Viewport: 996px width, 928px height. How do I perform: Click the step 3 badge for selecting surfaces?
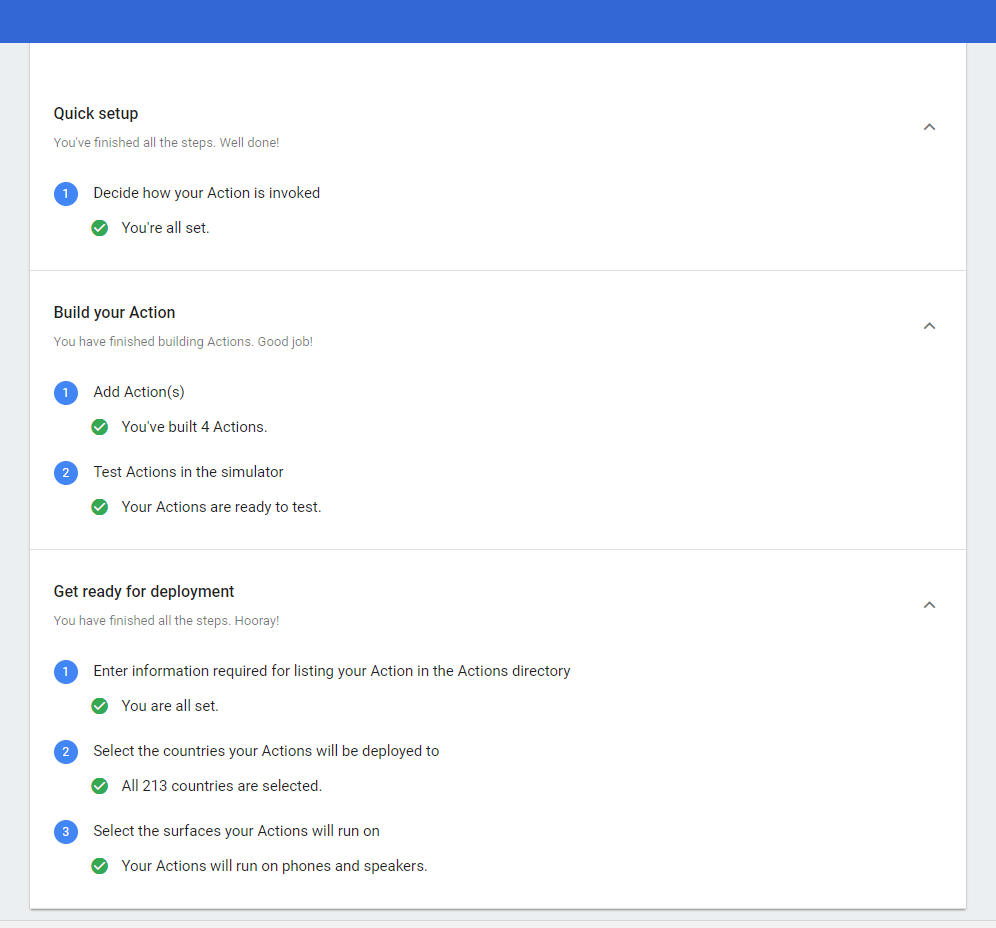(66, 832)
